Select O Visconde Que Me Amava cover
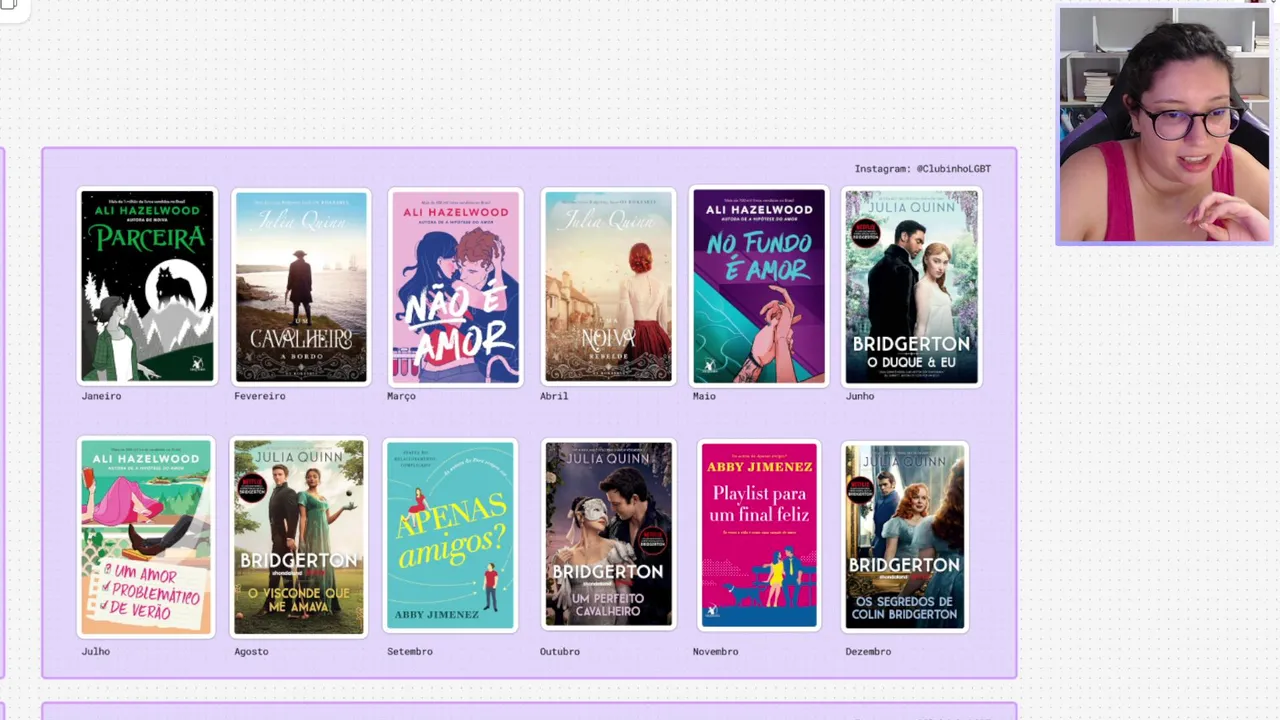 pyautogui.click(x=299, y=537)
